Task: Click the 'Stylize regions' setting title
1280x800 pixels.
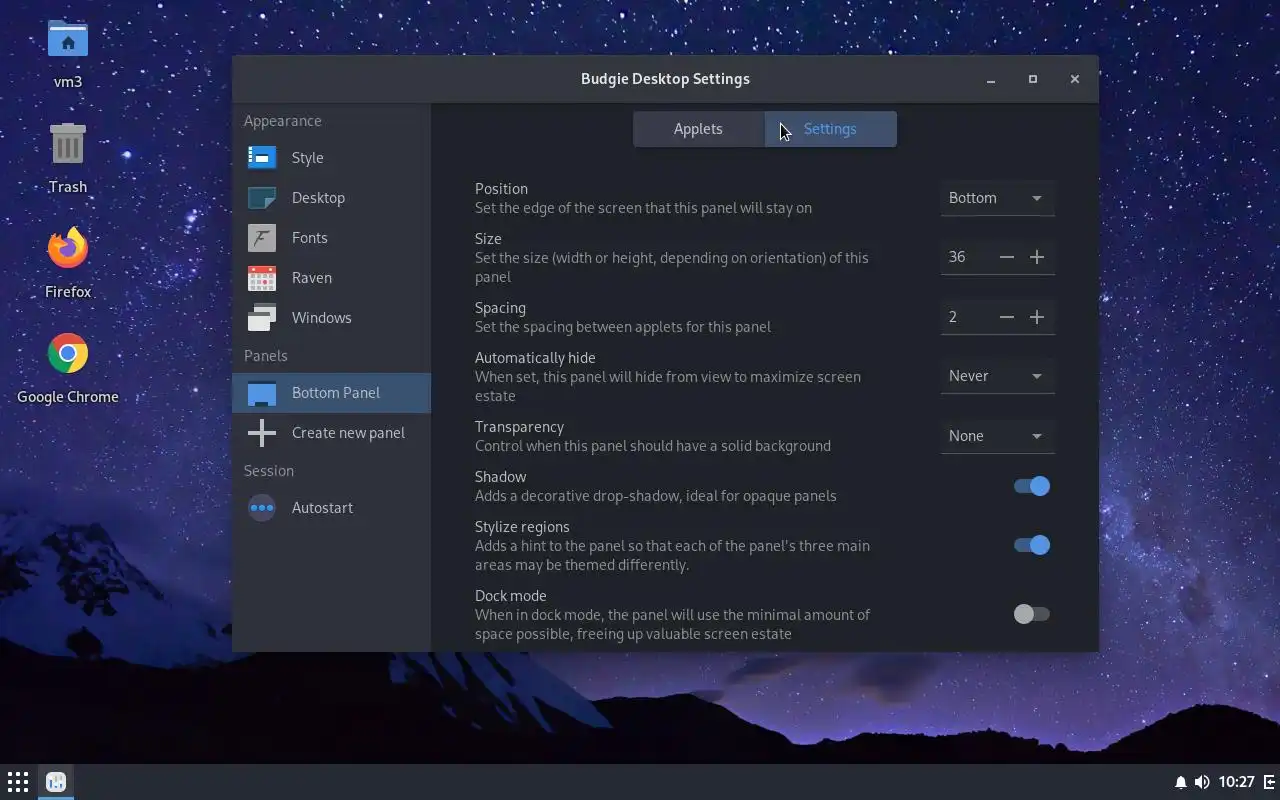Action: click(x=522, y=527)
